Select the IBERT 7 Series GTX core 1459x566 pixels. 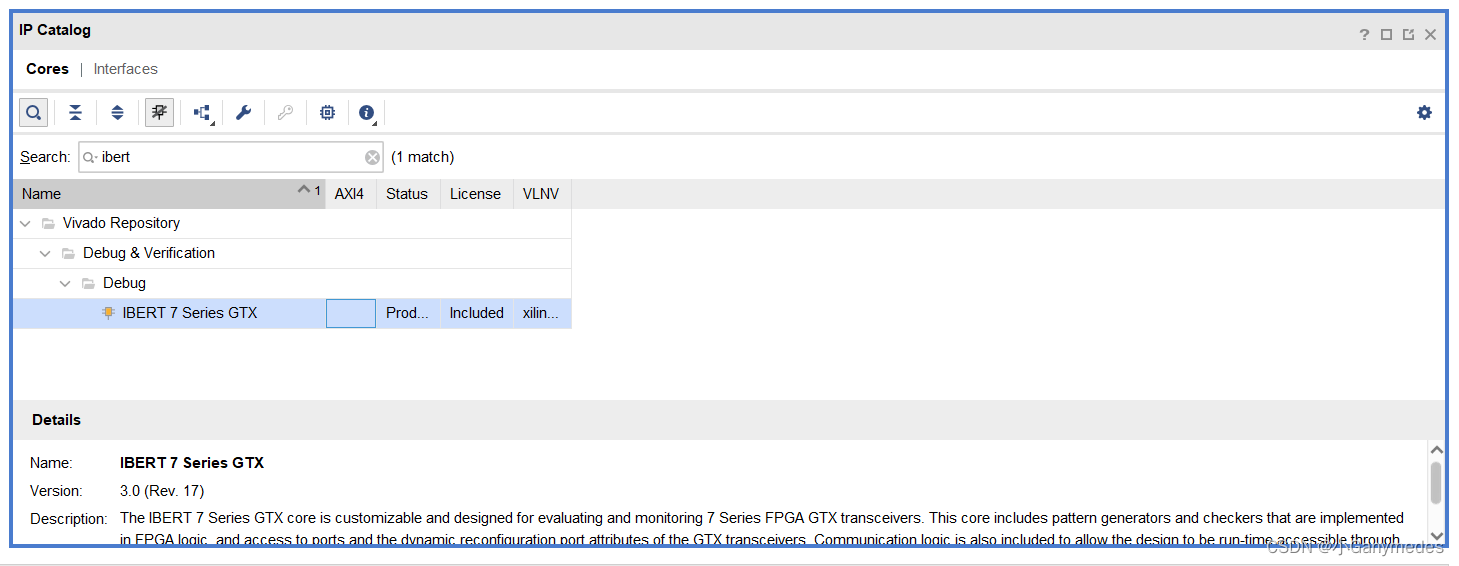coord(189,313)
